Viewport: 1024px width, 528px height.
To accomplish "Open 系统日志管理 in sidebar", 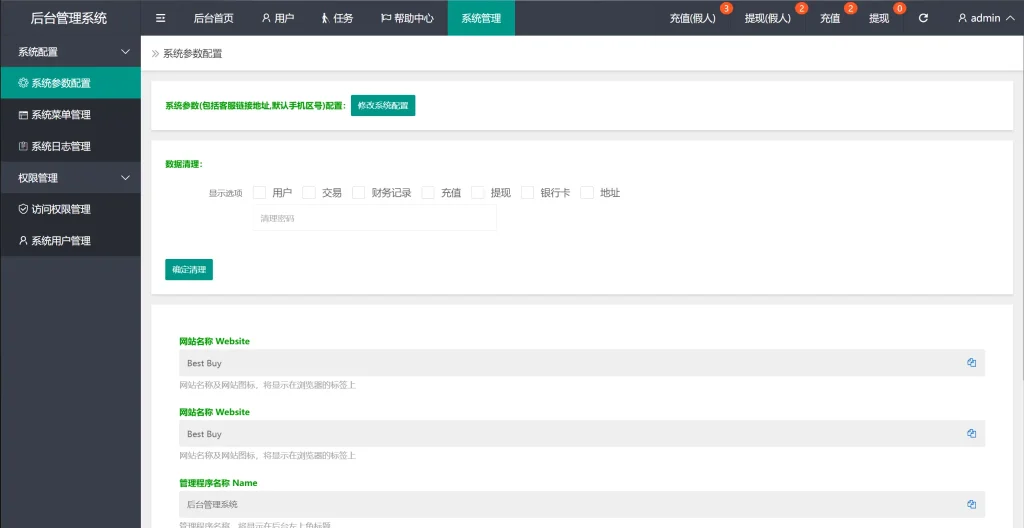I will point(60,146).
